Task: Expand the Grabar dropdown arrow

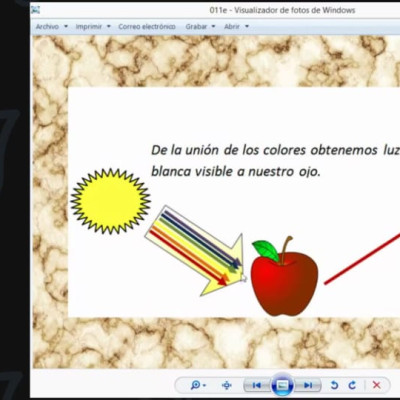Action: 213,26
